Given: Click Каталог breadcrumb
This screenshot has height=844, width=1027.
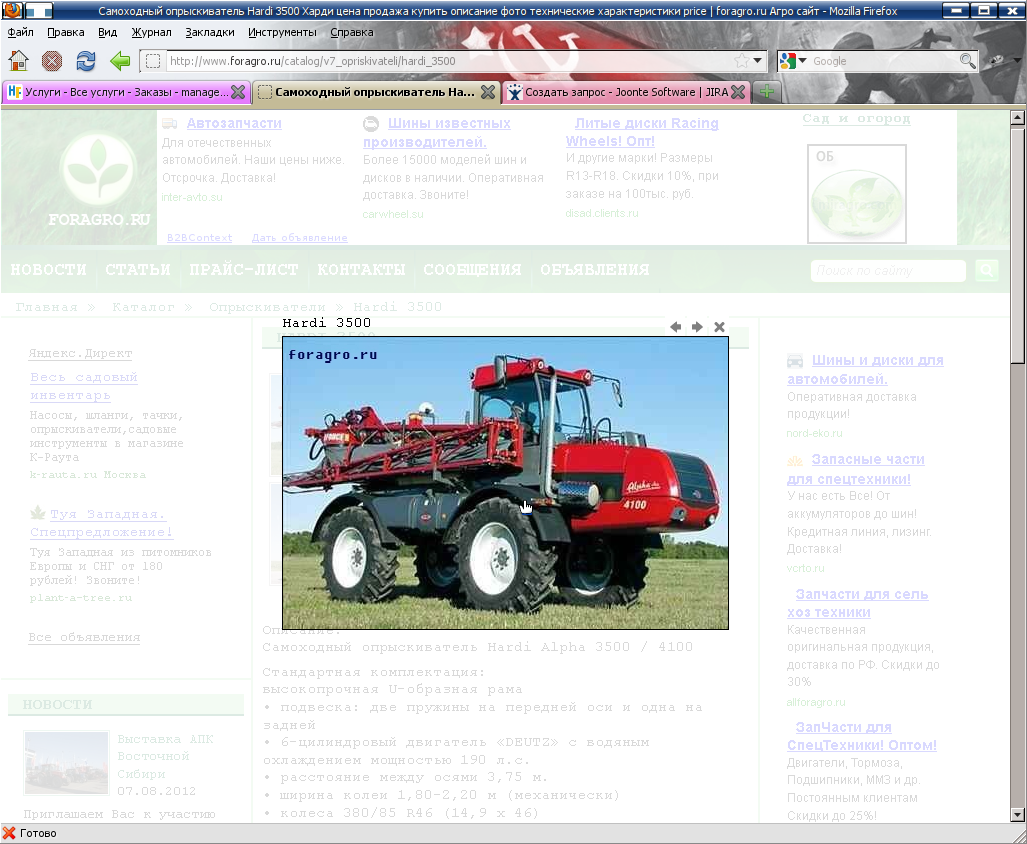Looking at the screenshot, I should [143, 306].
